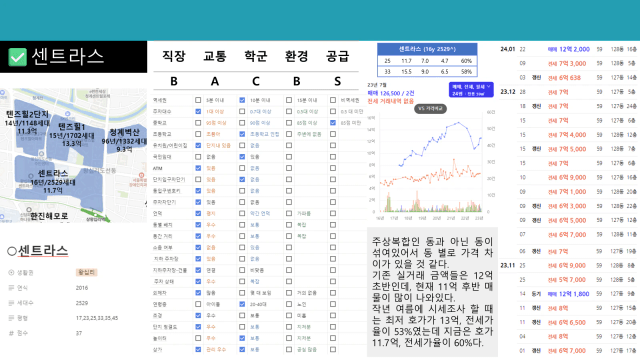Select the 매매 12억 2,000 transaction
Viewport: 640px width, 360px height.
(569, 49)
